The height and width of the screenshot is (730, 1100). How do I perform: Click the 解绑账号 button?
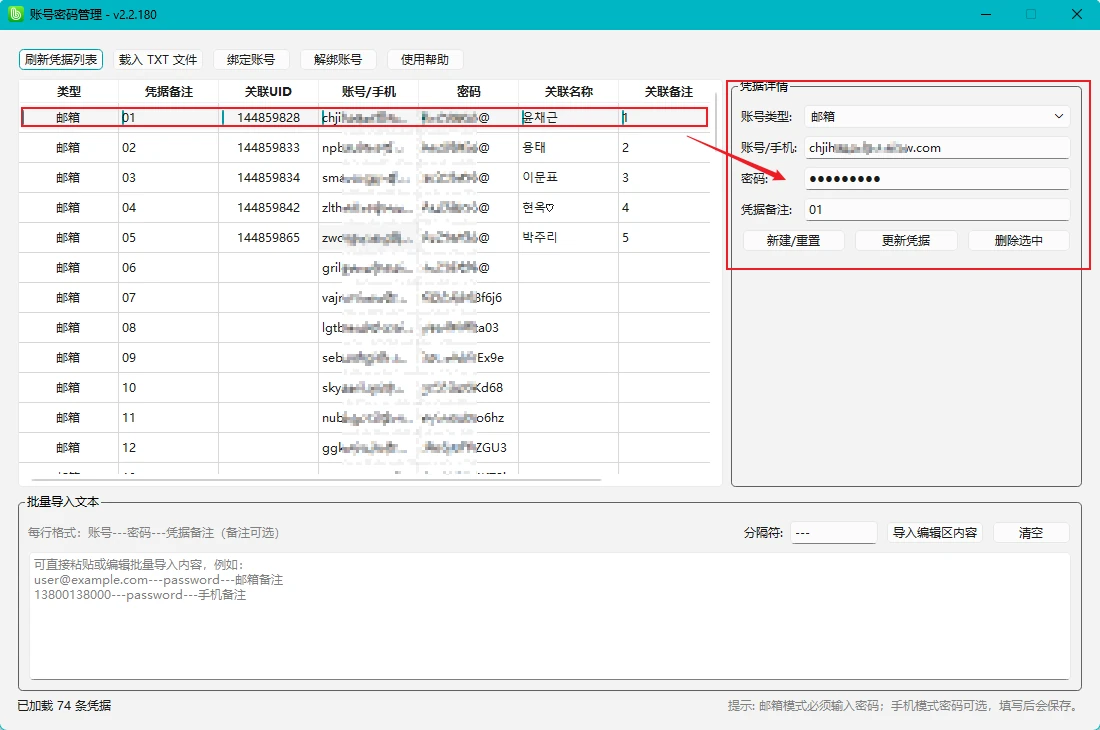(x=338, y=60)
